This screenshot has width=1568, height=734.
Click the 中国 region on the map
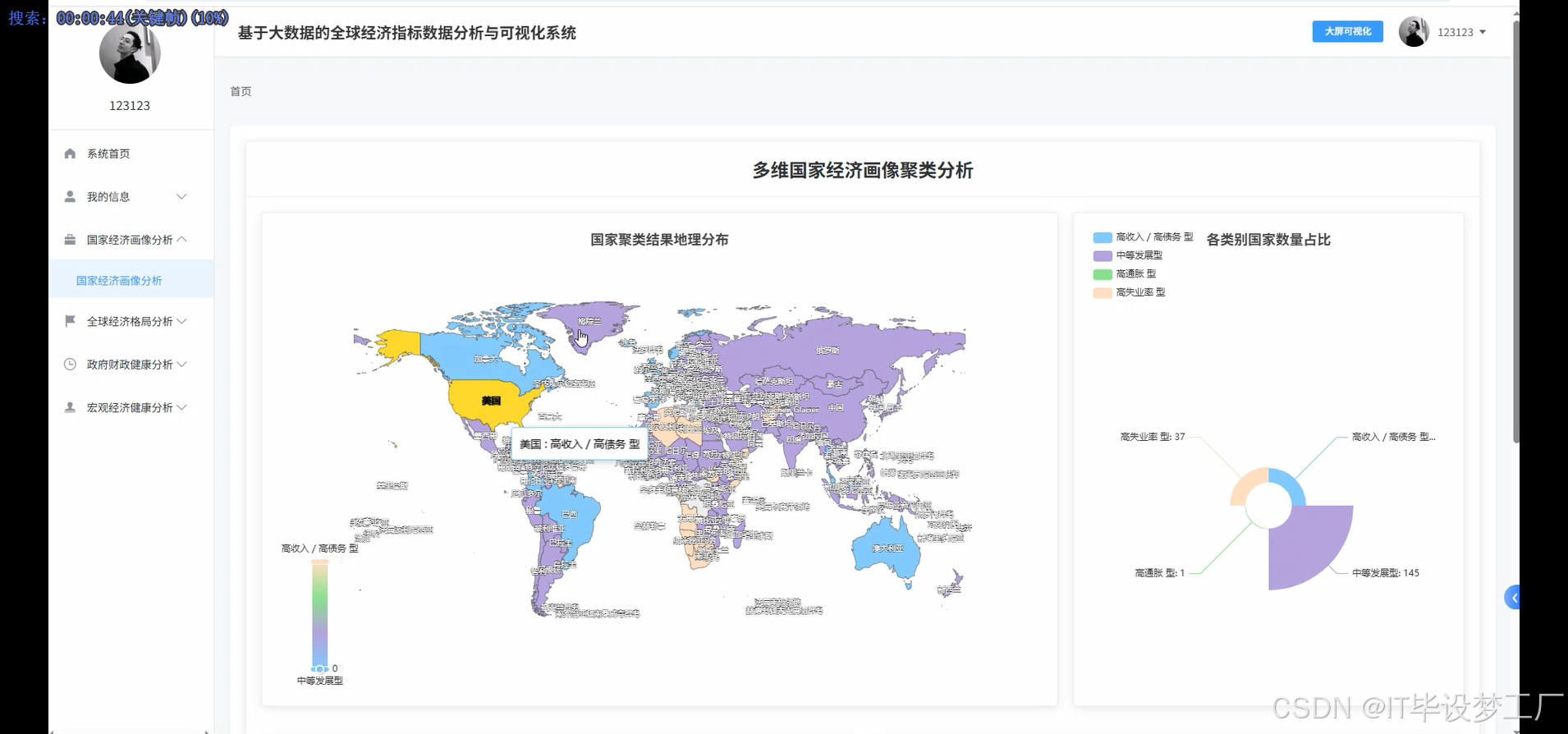click(836, 407)
